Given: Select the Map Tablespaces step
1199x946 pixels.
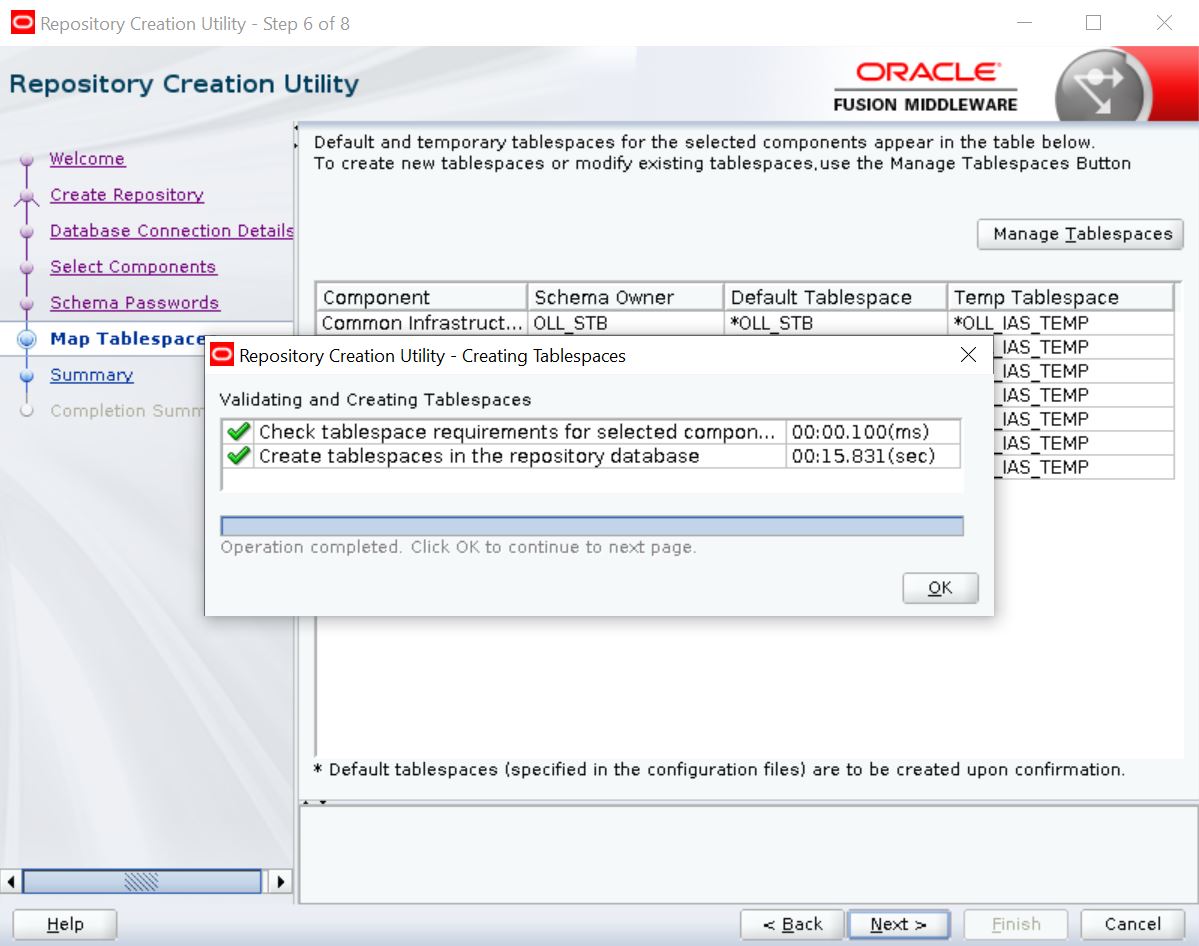Looking at the screenshot, I should [x=128, y=339].
